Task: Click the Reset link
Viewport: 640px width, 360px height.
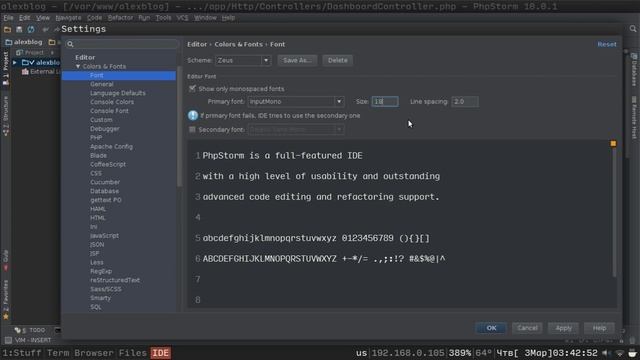Action: tap(607, 44)
